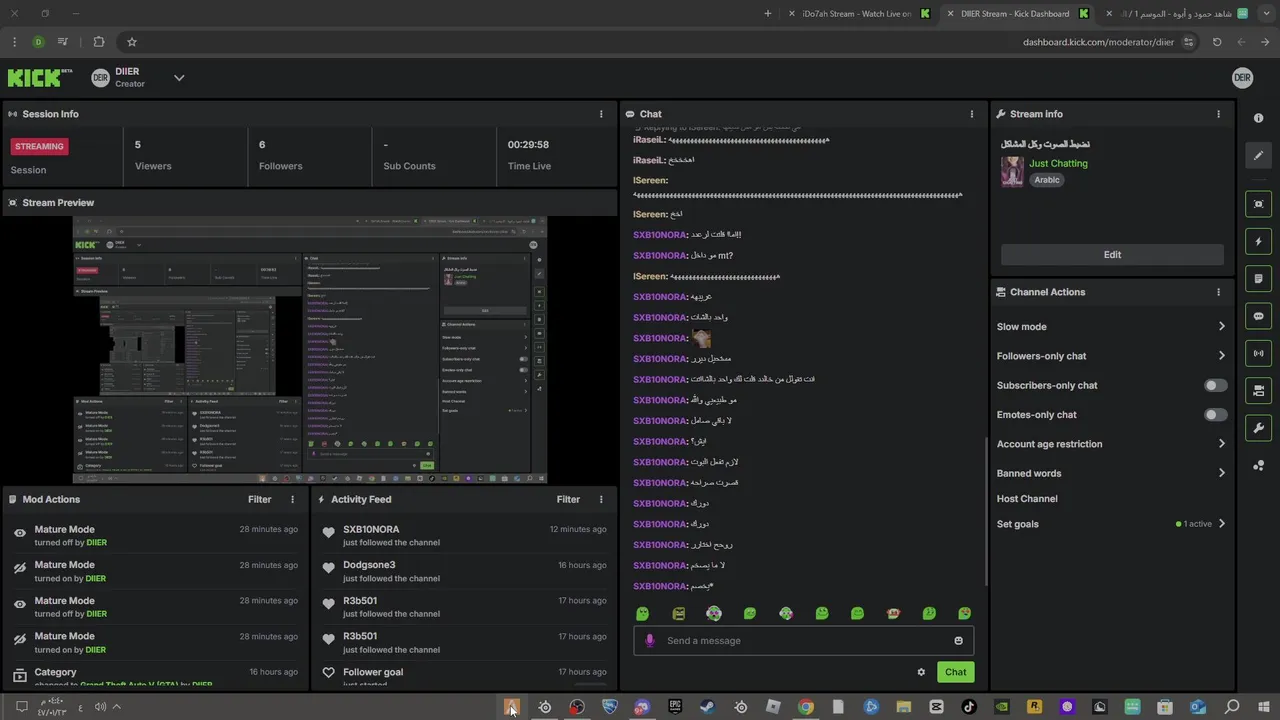Switch to the Arabic-titled browser tab
This screenshot has width=1280, height=720.
point(1178,14)
